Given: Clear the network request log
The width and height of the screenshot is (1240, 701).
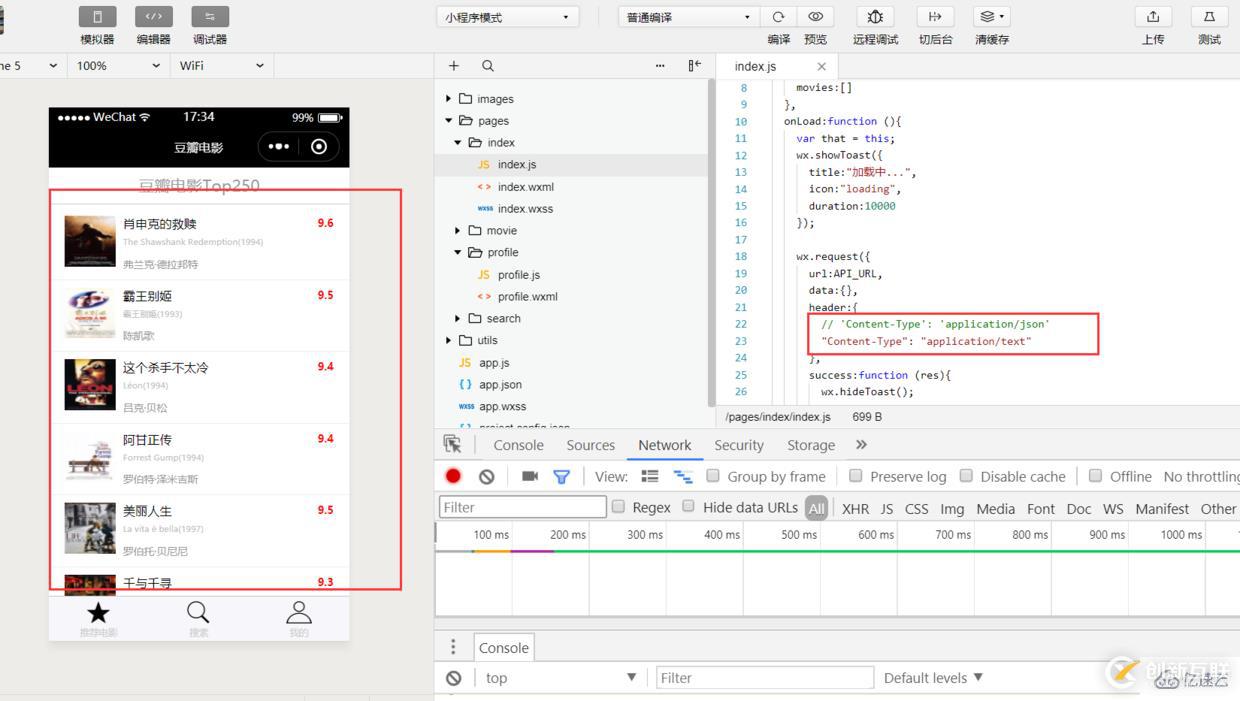Looking at the screenshot, I should [487, 476].
